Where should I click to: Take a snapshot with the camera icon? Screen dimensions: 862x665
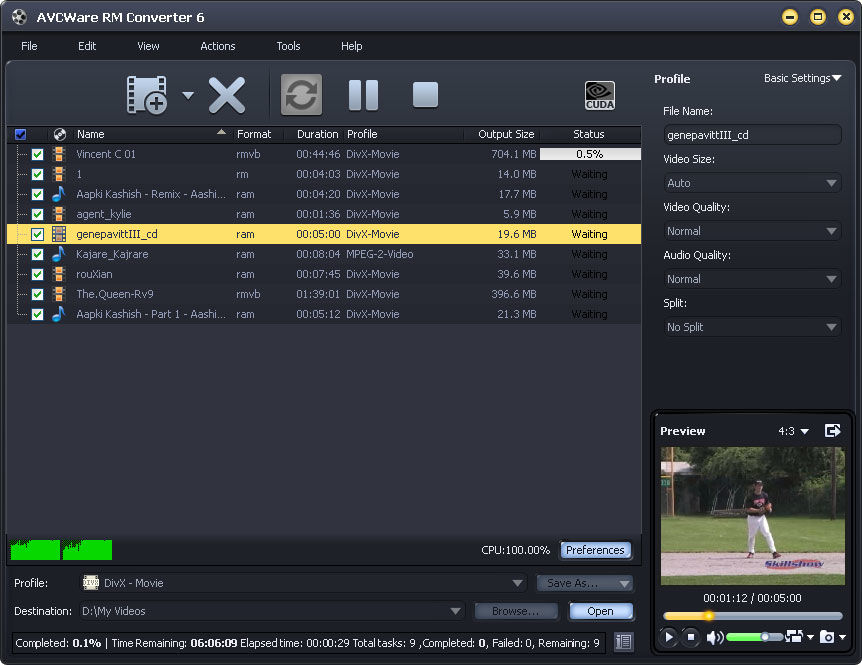pos(827,637)
